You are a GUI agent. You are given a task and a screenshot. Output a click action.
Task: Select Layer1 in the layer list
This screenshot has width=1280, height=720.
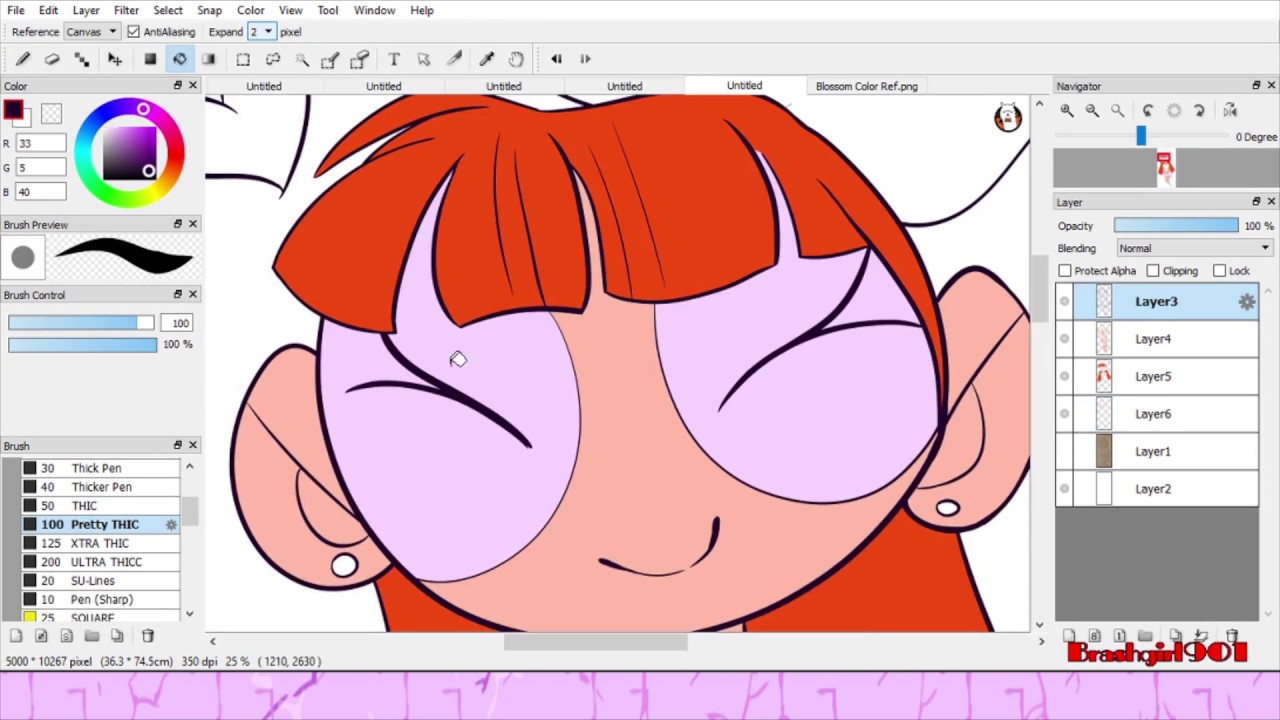click(1157, 451)
